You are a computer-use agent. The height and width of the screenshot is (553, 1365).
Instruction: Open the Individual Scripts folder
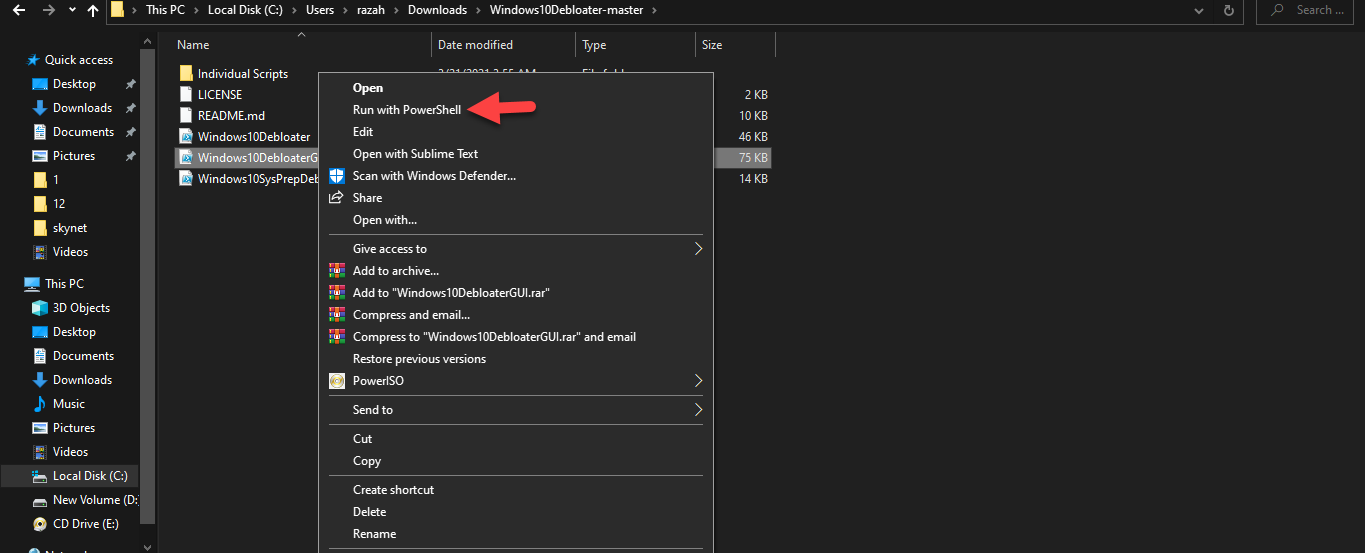click(242, 74)
